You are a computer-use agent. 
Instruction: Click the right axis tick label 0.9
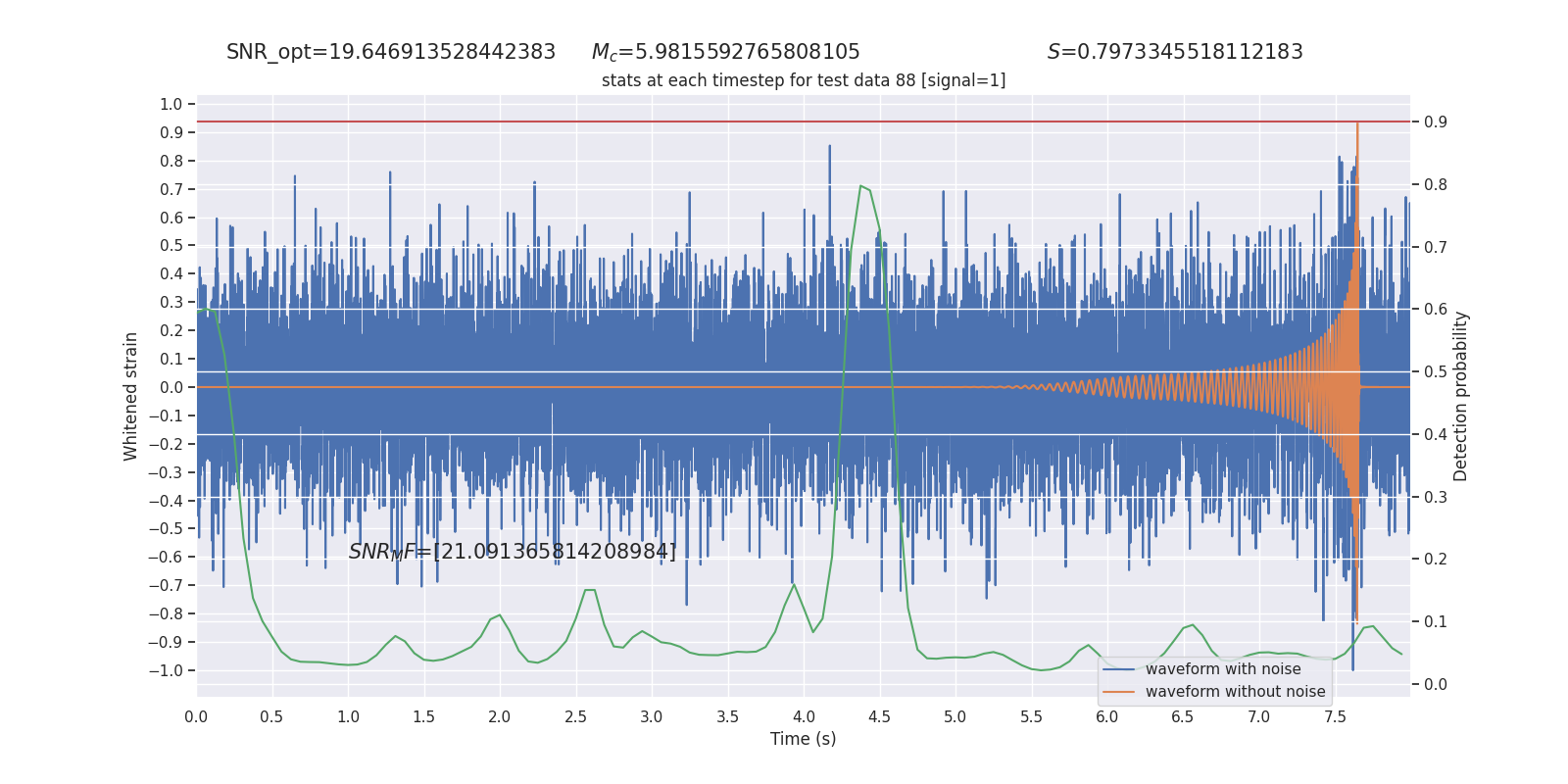pyautogui.click(x=1436, y=122)
